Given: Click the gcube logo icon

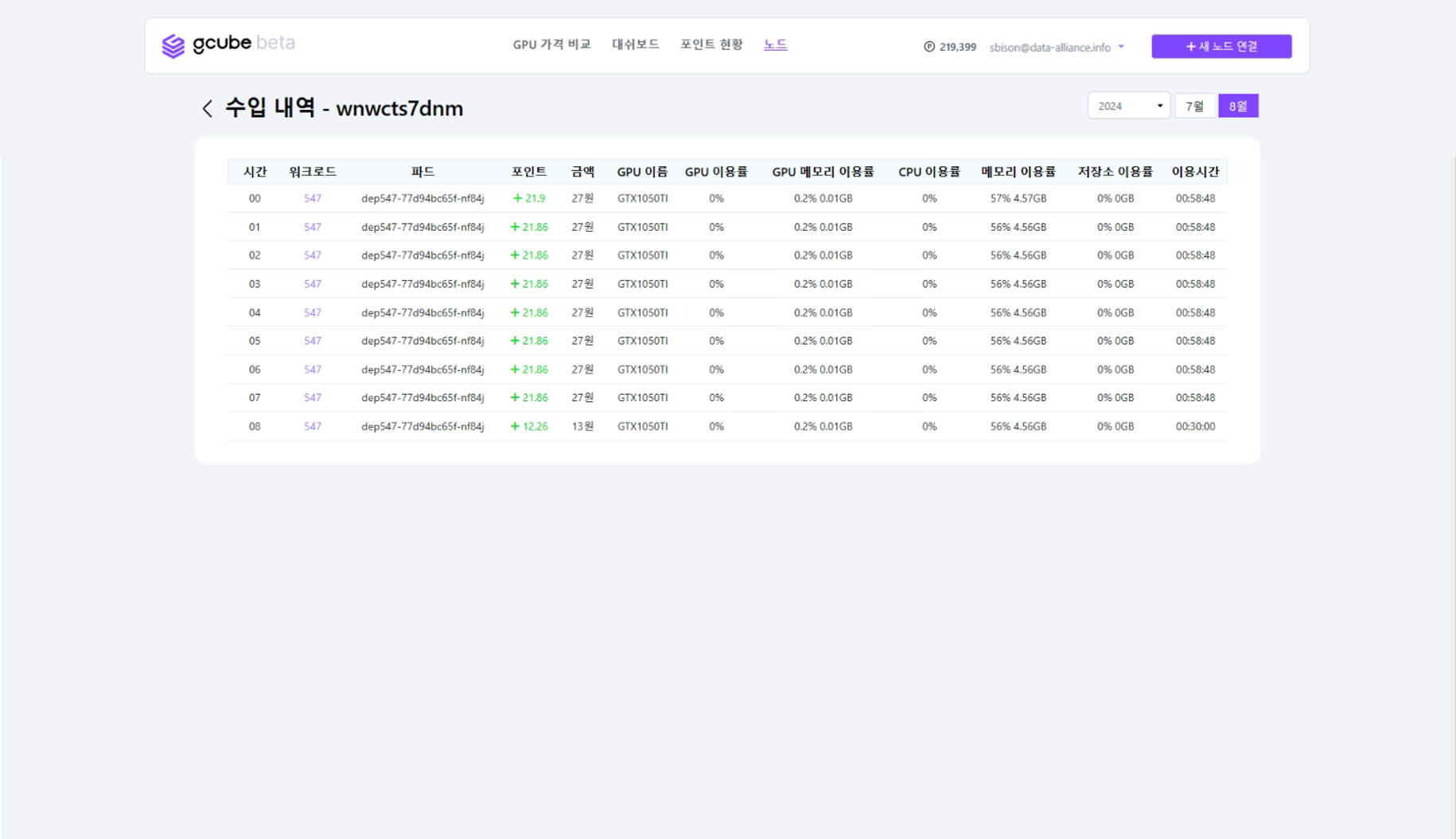Looking at the screenshot, I should (x=173, y=46).
